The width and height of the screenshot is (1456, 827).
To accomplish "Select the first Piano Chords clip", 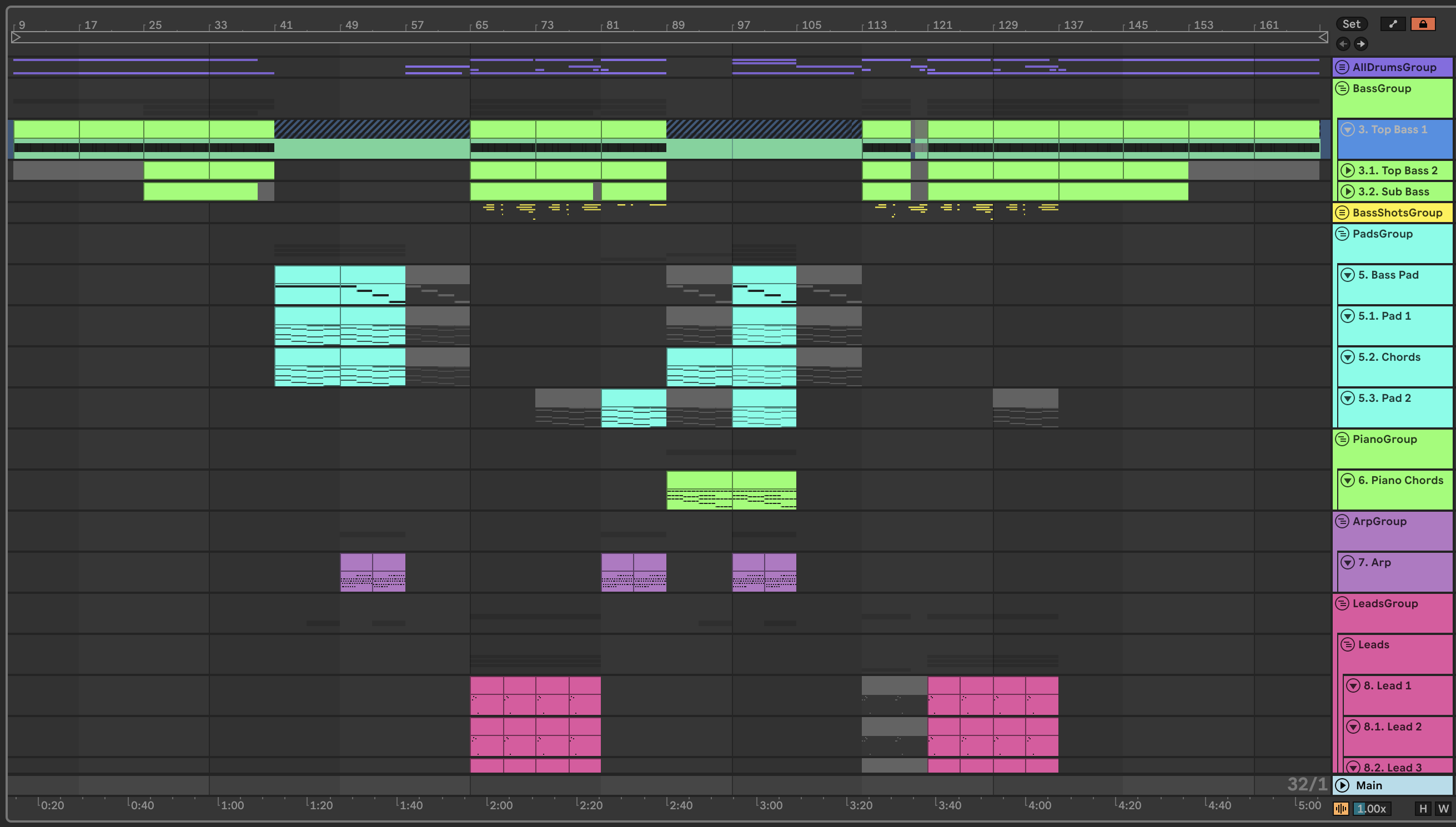I will [x=699, y=490].
